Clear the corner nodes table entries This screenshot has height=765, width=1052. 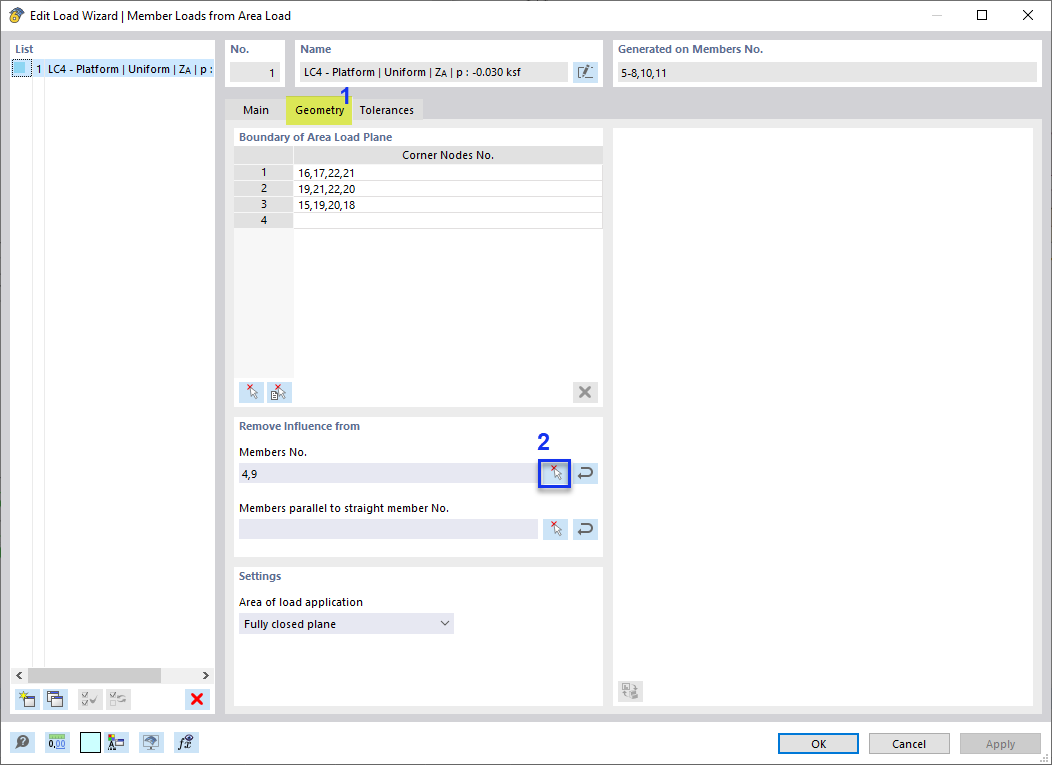tap(585, 391)
